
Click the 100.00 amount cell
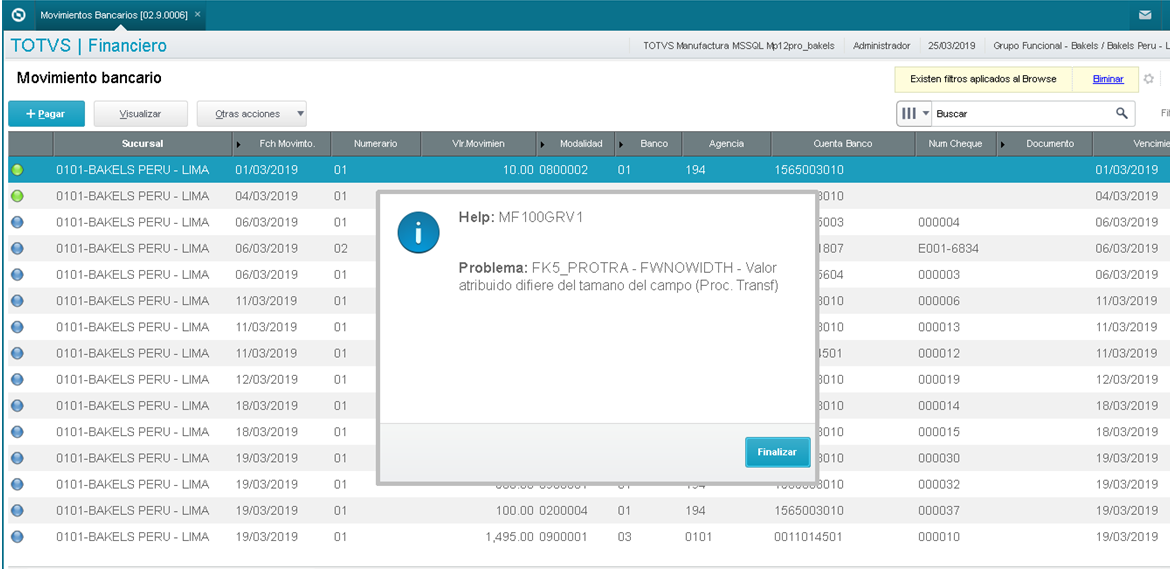(514, 511)
